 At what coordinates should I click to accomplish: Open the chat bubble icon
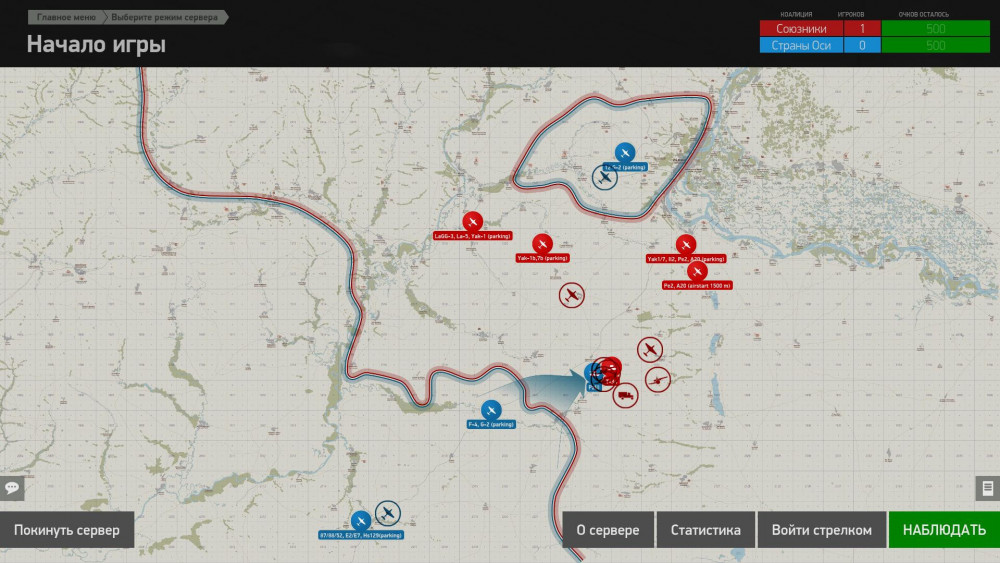(x=11, y=488)
